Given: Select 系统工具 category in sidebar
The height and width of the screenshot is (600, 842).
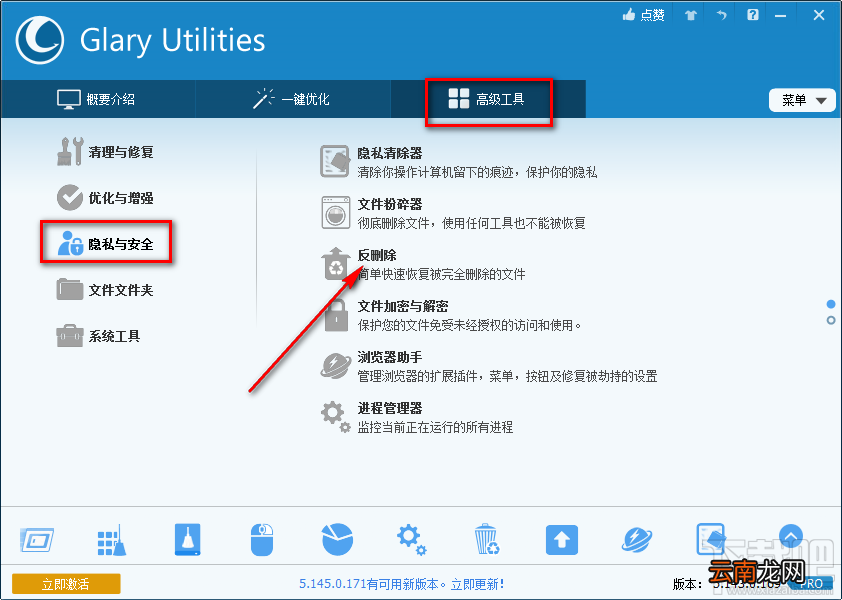Looking at the screenshot, I should (99, 336).
